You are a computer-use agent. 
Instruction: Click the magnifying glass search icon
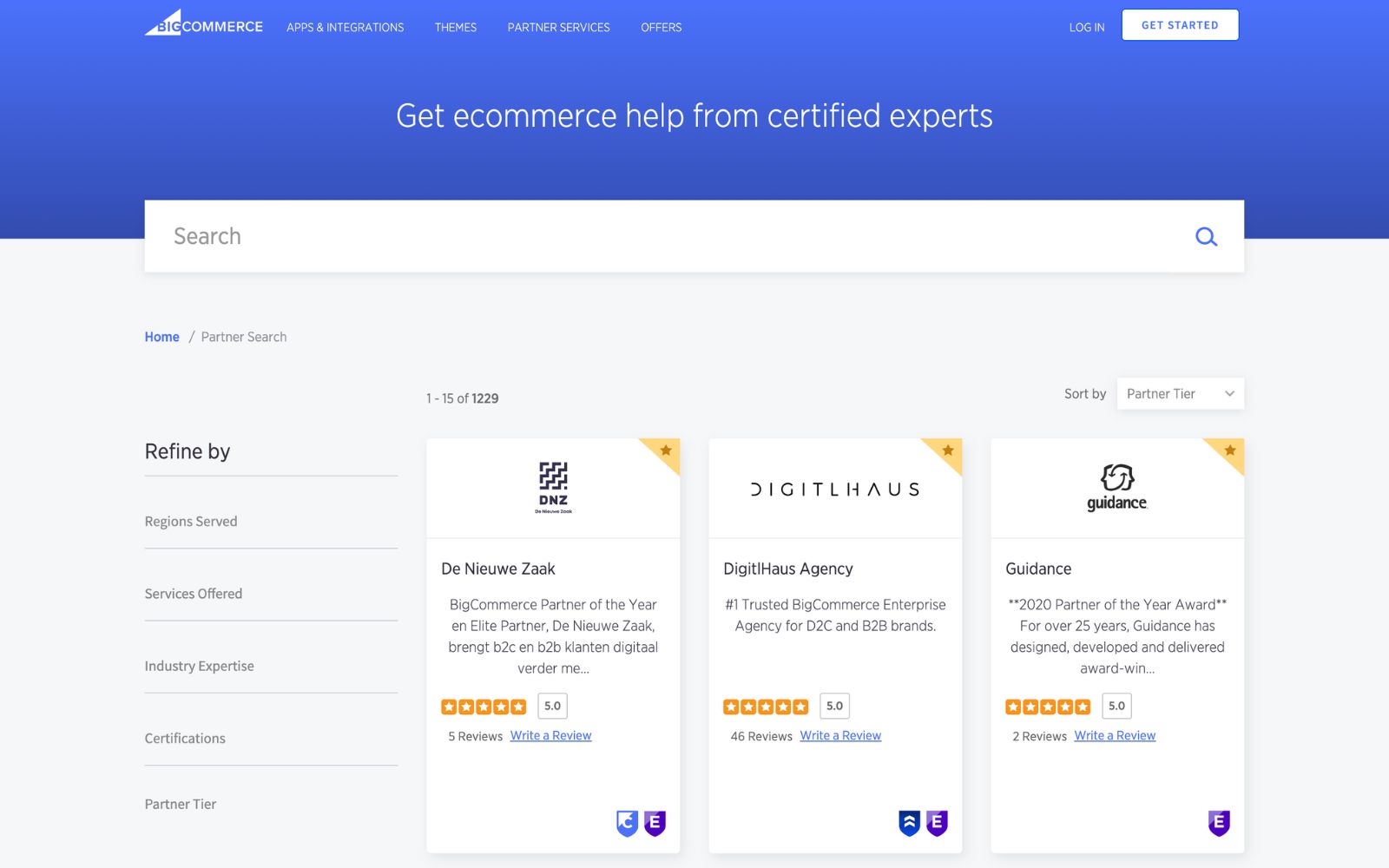tap(1206, 235)
